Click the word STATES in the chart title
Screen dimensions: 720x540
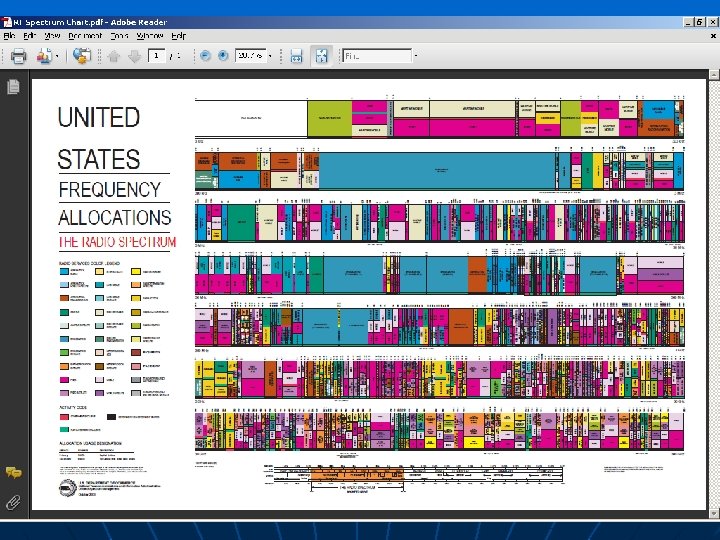[99, 159]
